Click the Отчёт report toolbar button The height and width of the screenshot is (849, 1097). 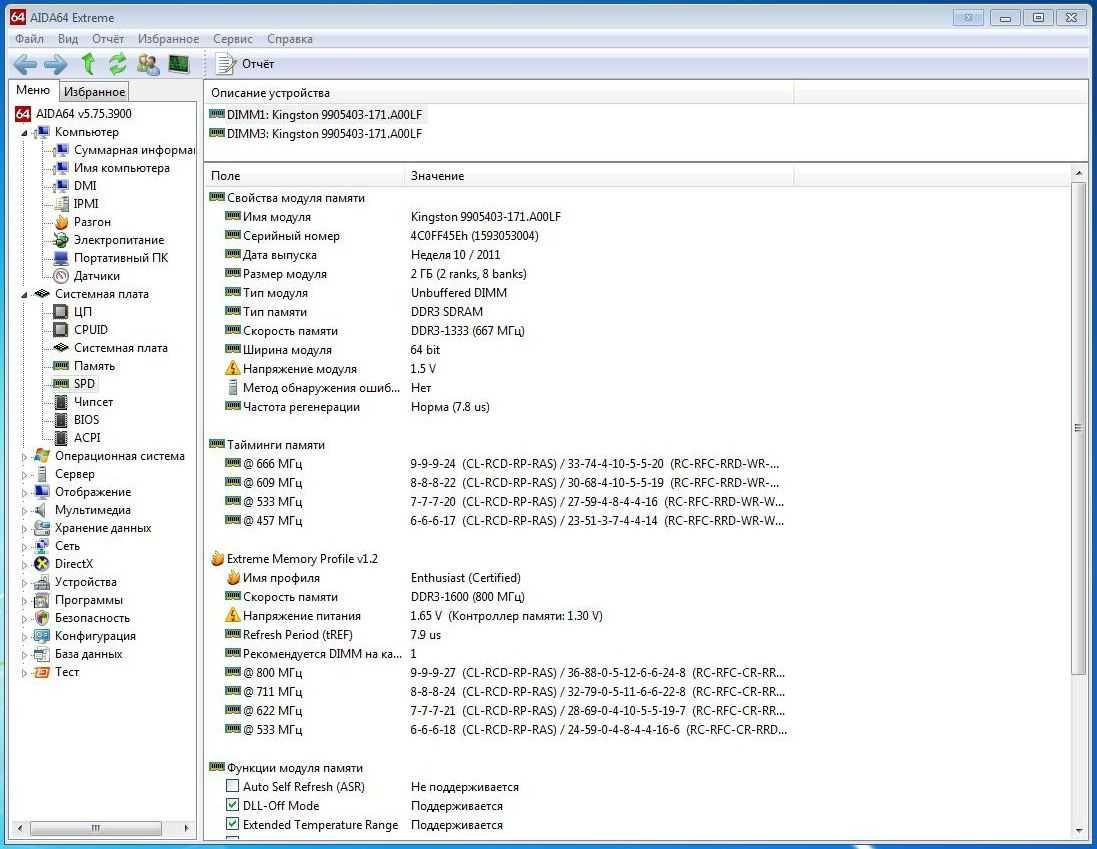[x=244, y=64]
